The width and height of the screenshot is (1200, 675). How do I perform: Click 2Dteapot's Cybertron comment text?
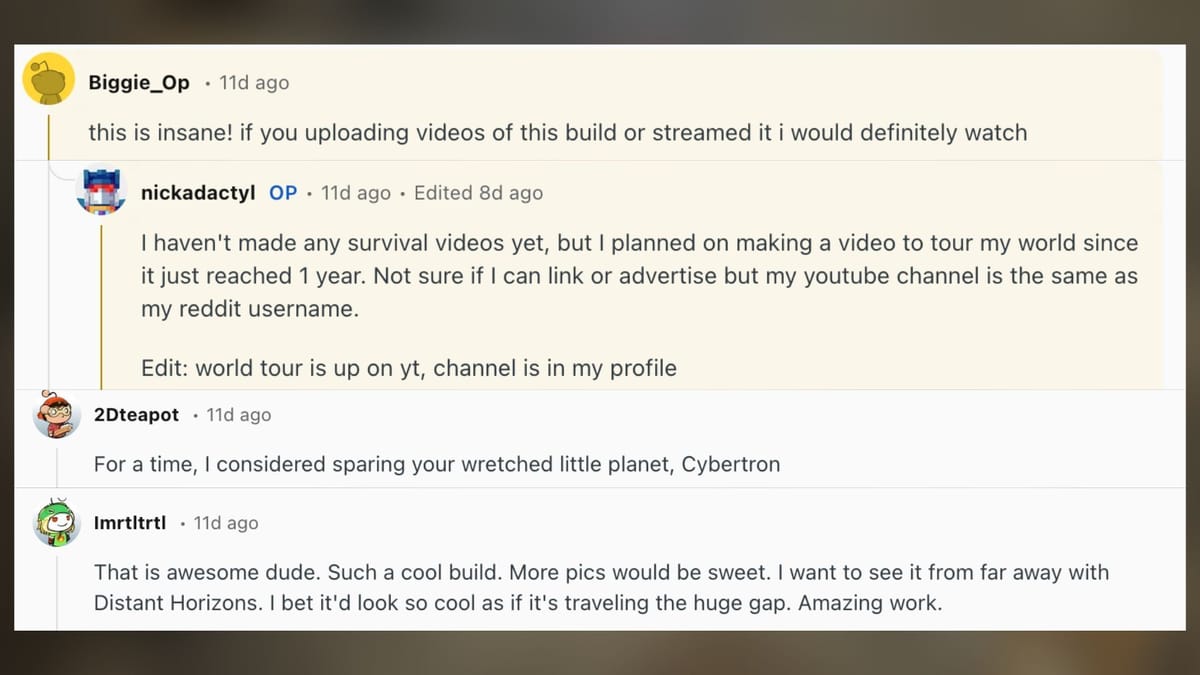click(436, 464)
